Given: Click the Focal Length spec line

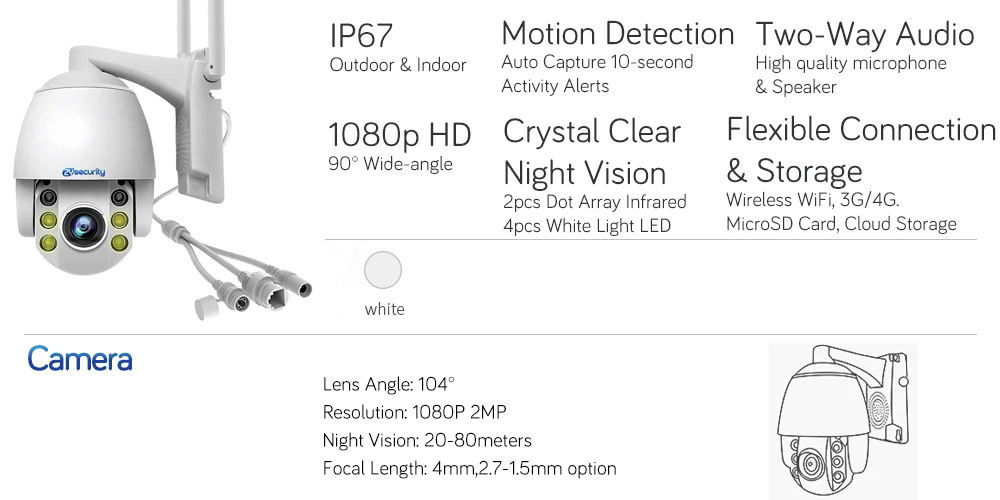Looking at the screenshot, I should 469,468.
